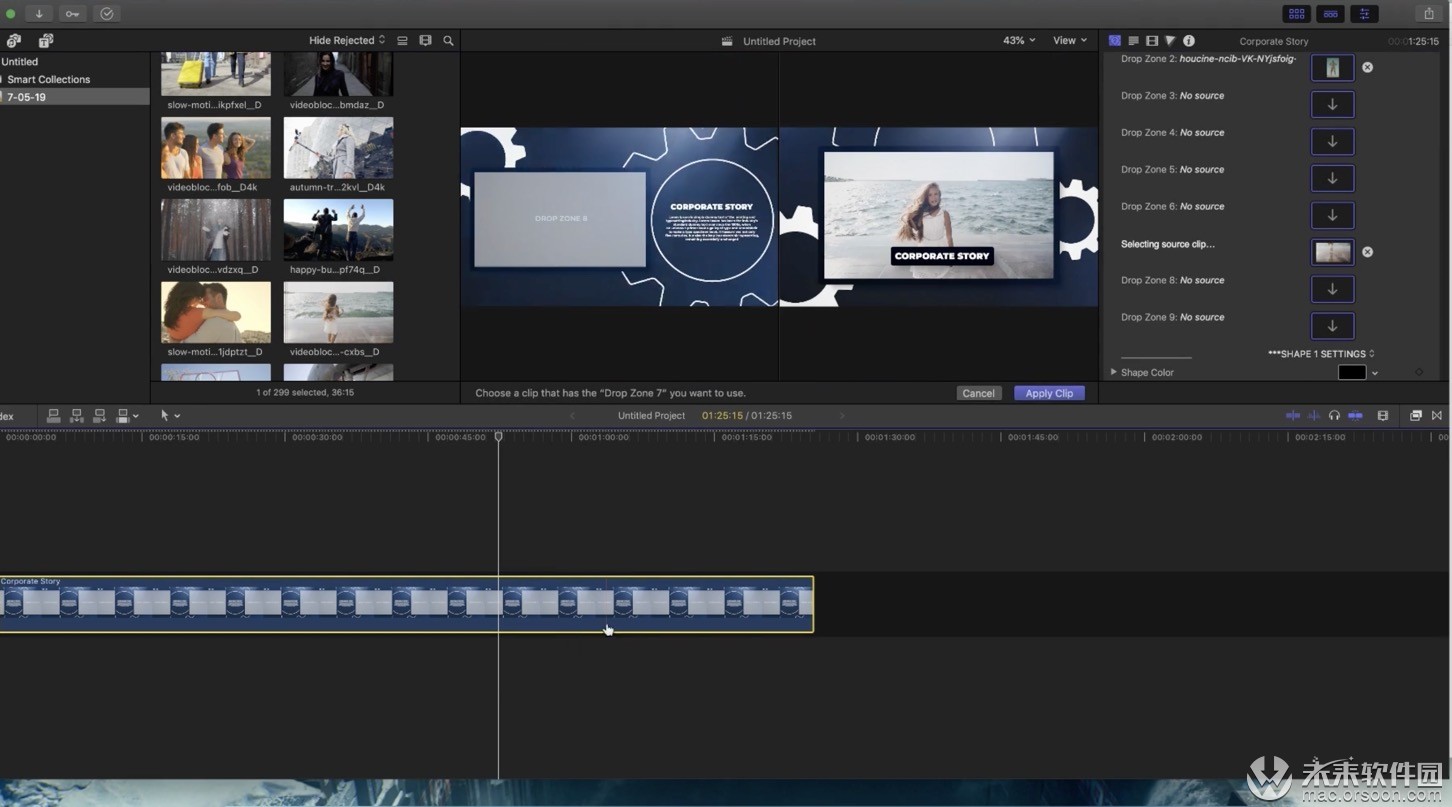Show the Libraries sidebar icon
Image resolution: width=1452 pixels, height=807 pixels.
point(14,41)
